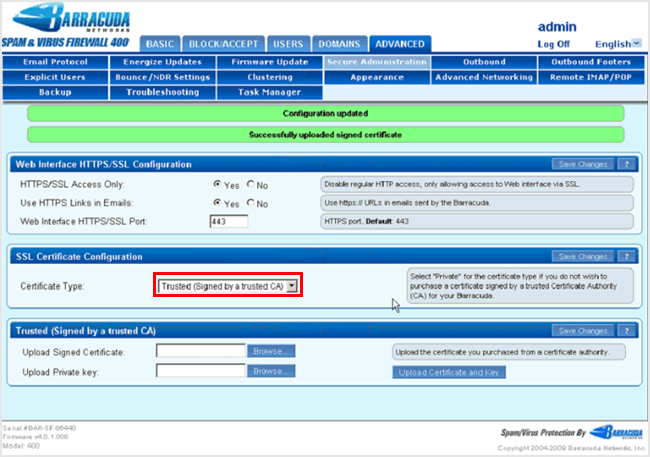
Task: Click Log Off link
Action: tap(554, 44)
